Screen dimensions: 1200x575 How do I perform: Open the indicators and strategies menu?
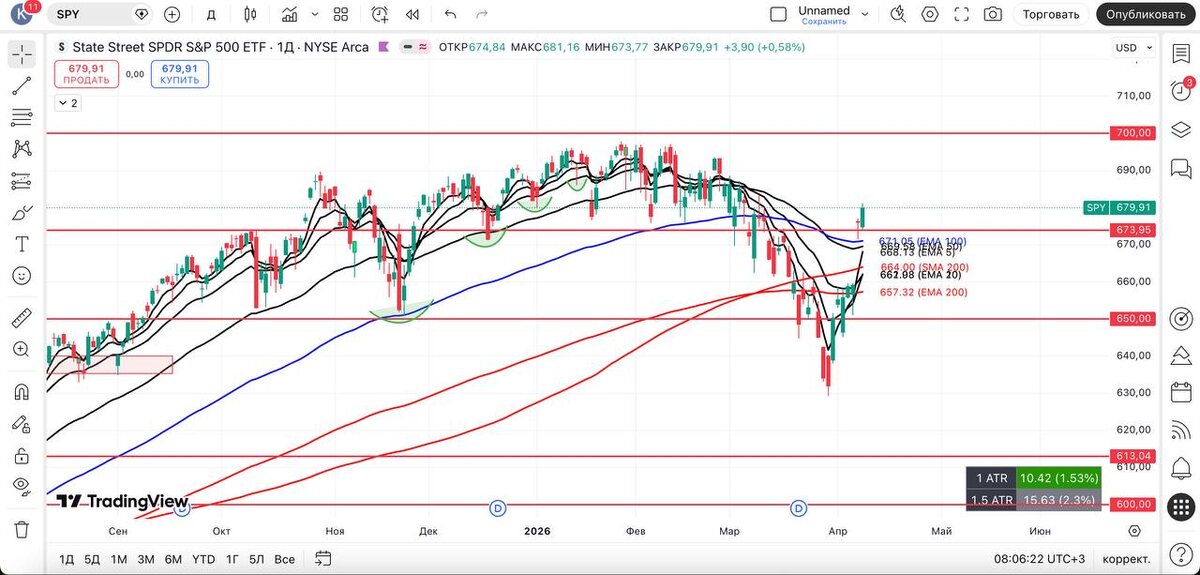click(289, 14)
